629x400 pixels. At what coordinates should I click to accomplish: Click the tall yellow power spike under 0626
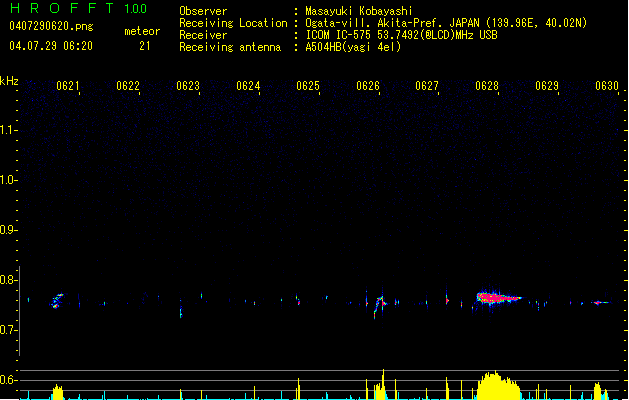(383, 384)
